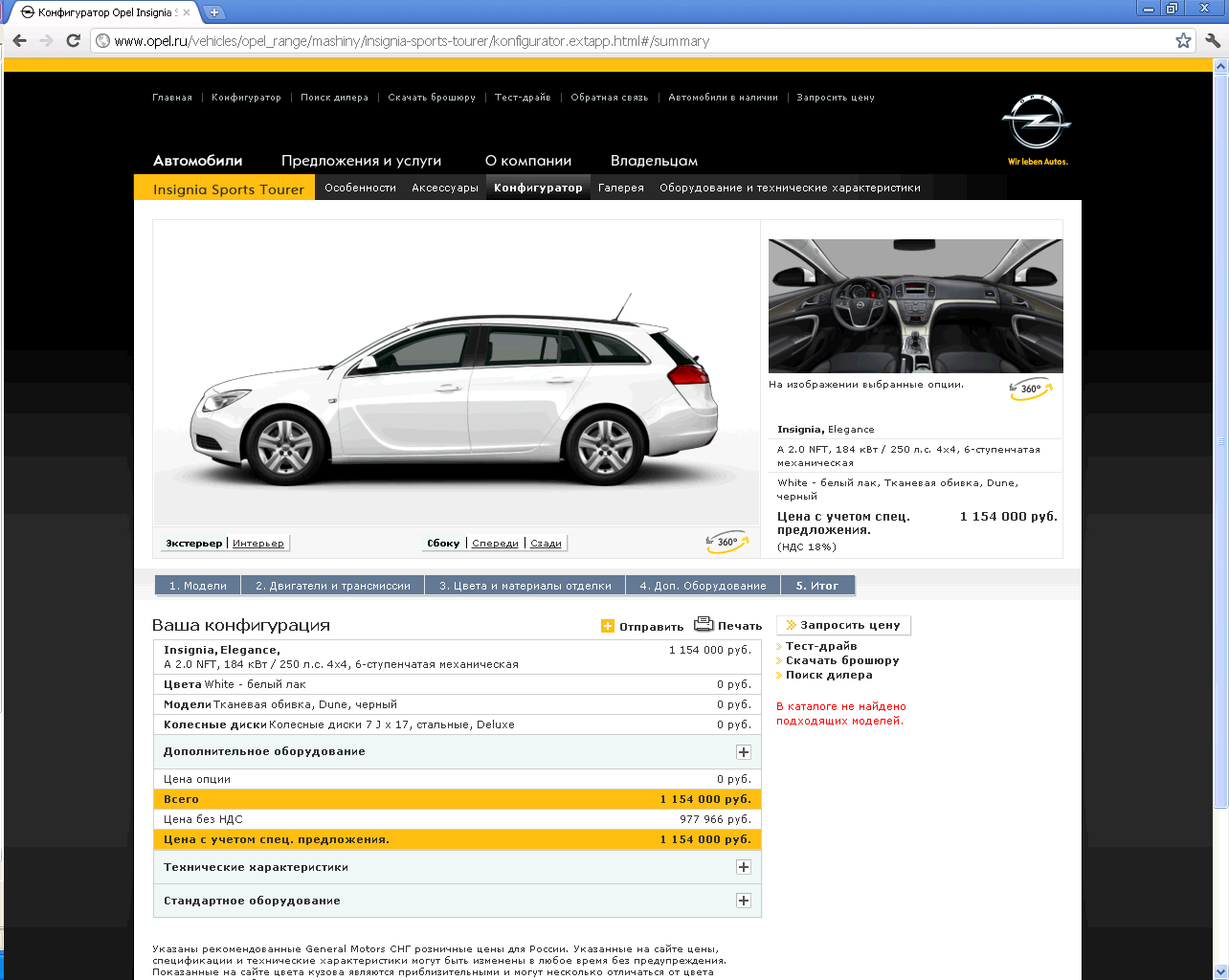
Task: Expand Стандартное оборудование section
Action: point(744,901)
